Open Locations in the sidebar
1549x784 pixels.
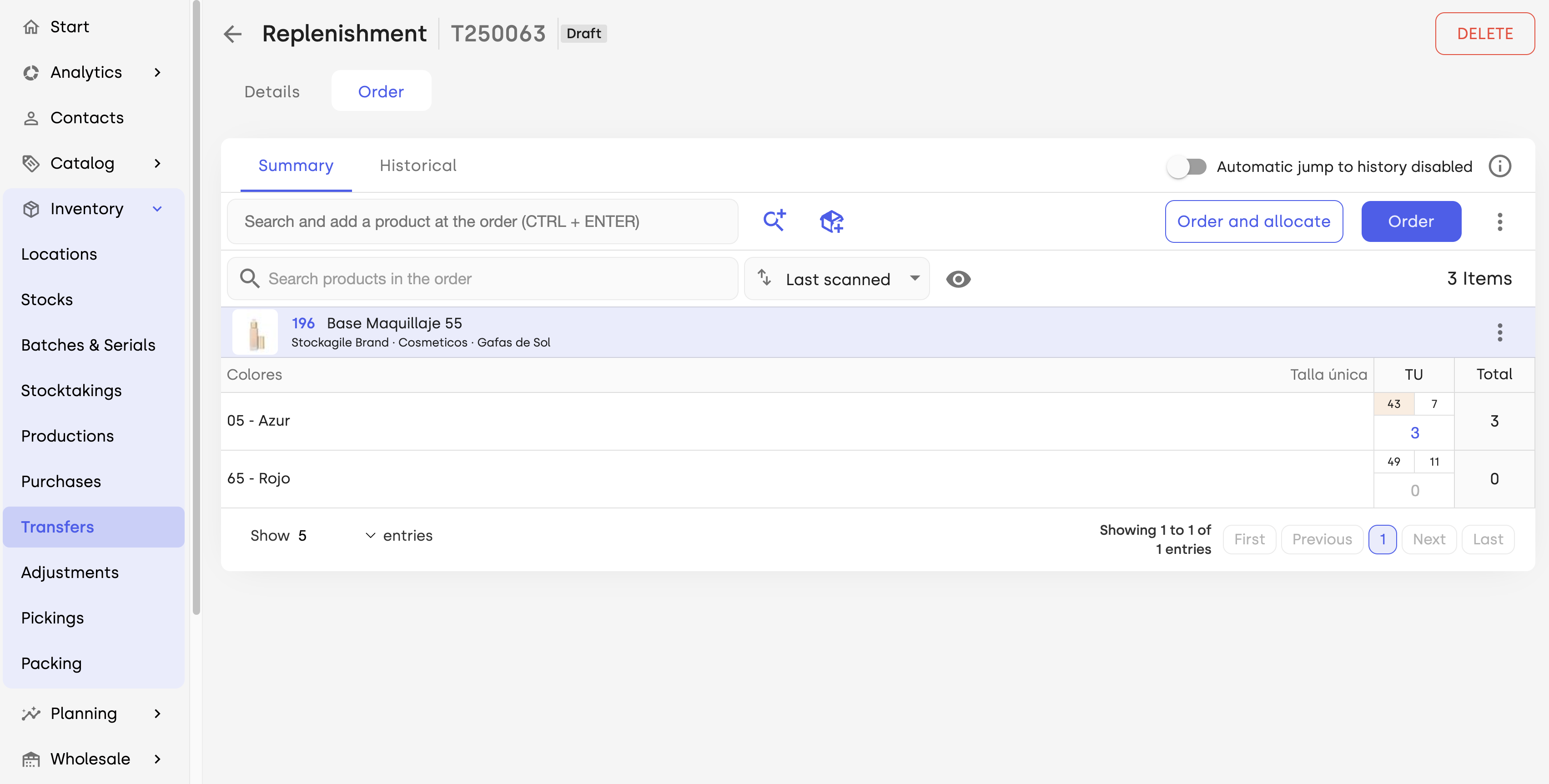pyautogui.click(x=59, y=254)
